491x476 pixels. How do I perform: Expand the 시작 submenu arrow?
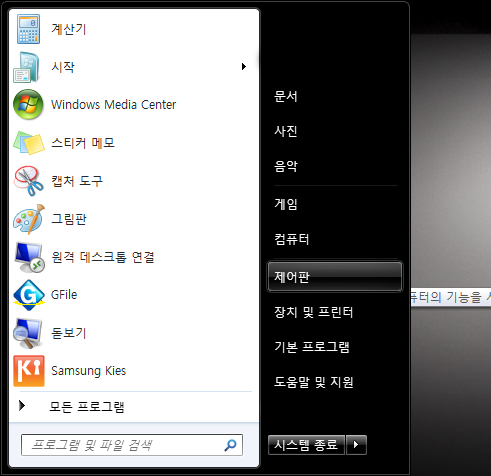pos(244,67)
